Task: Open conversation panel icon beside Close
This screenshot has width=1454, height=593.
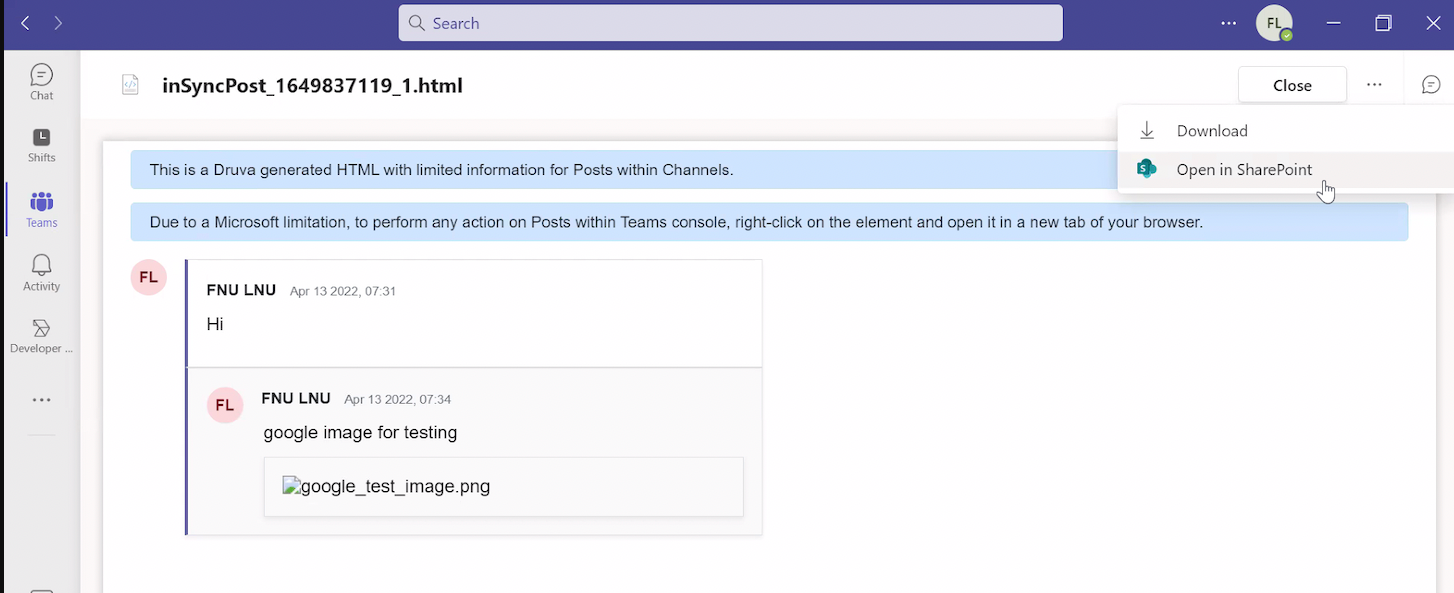Action: click(x=1431, y=85)
